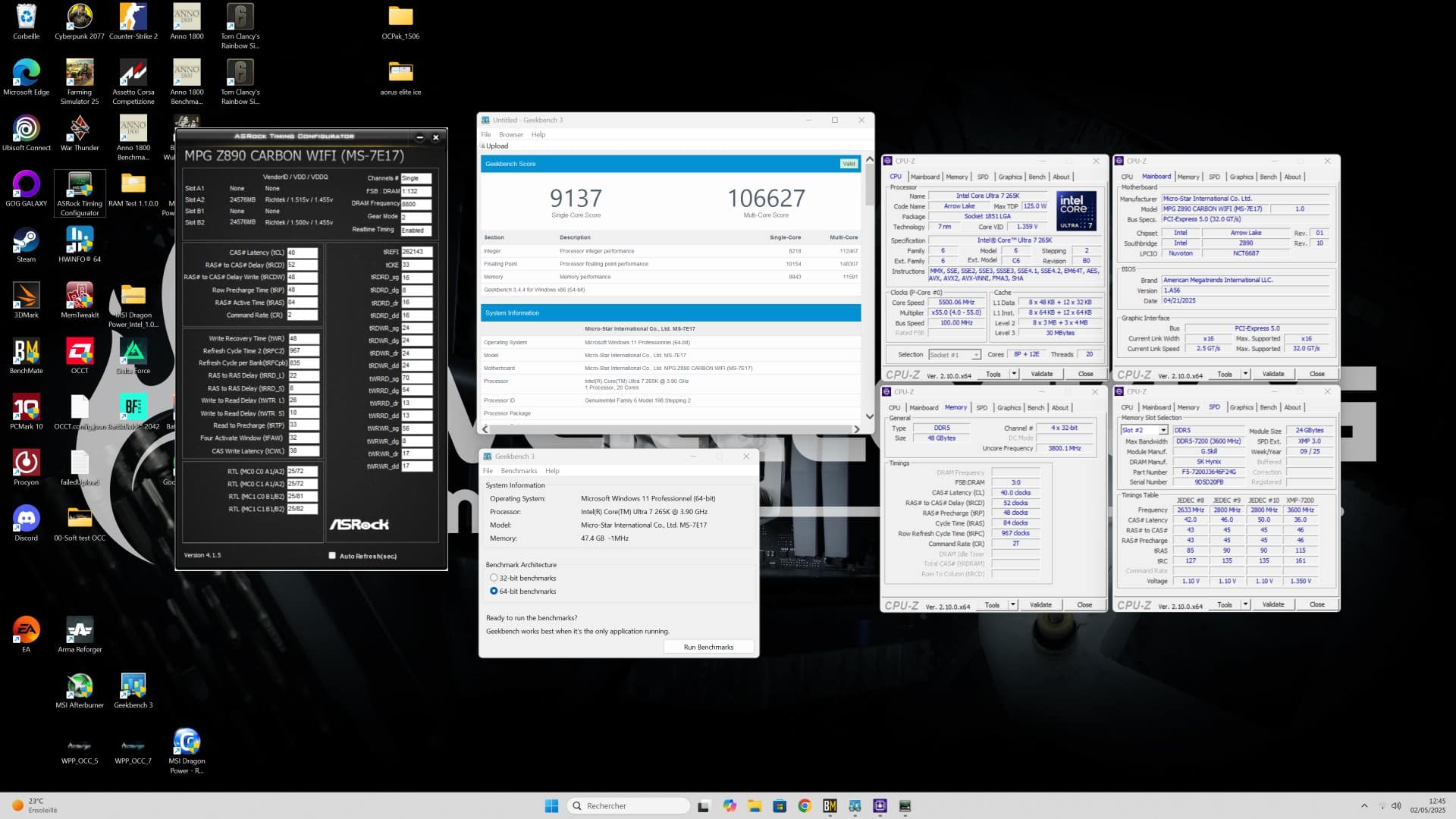Select the OCCT desktop icon
Viewport: 1456px width, 819px height.
click(x=80, y=356)
